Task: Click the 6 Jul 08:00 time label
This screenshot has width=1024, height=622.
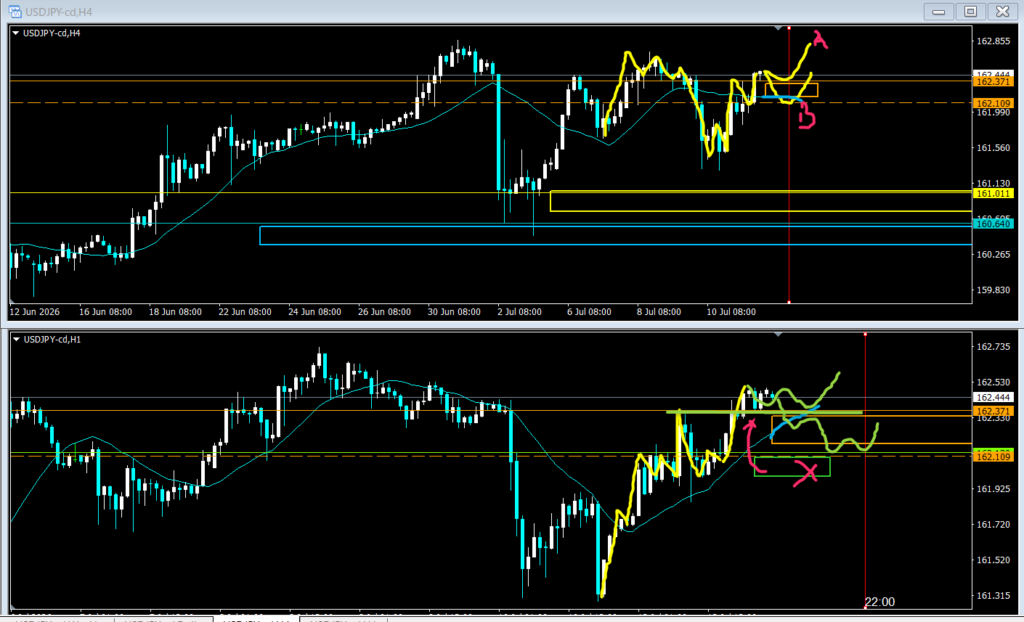Action: 589,312
